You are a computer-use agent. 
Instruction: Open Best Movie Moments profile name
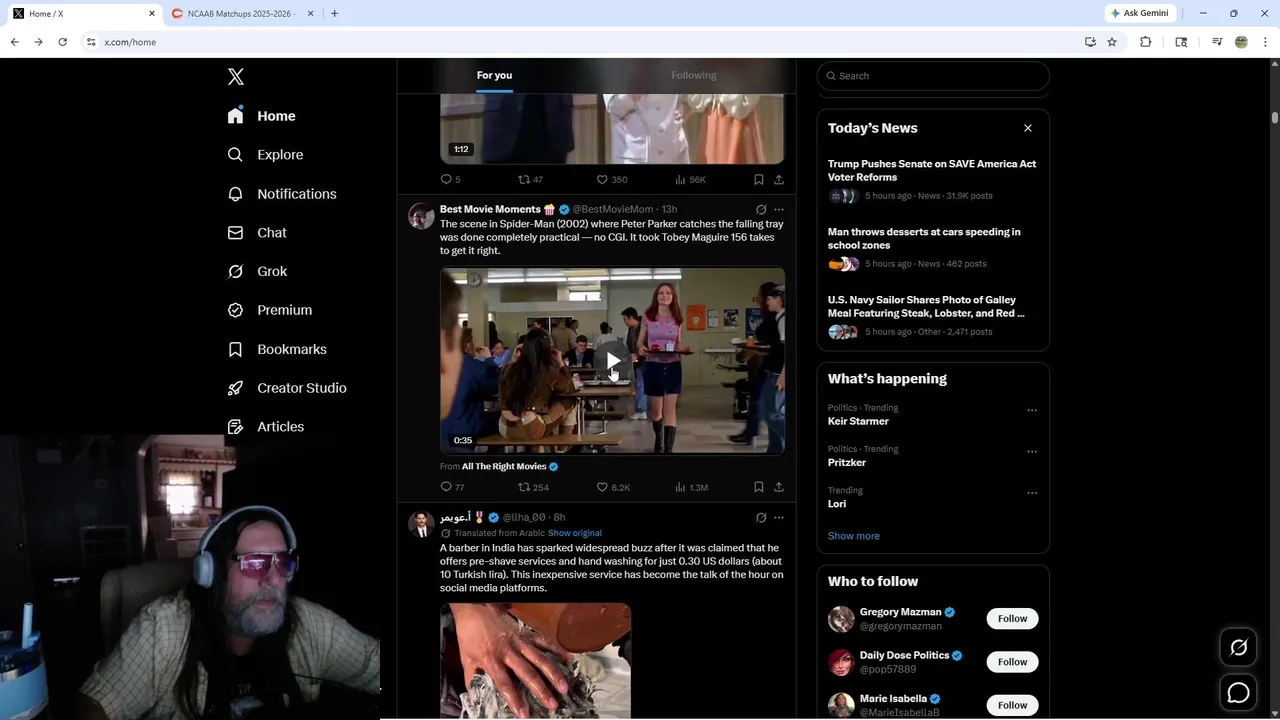point(490,210)
